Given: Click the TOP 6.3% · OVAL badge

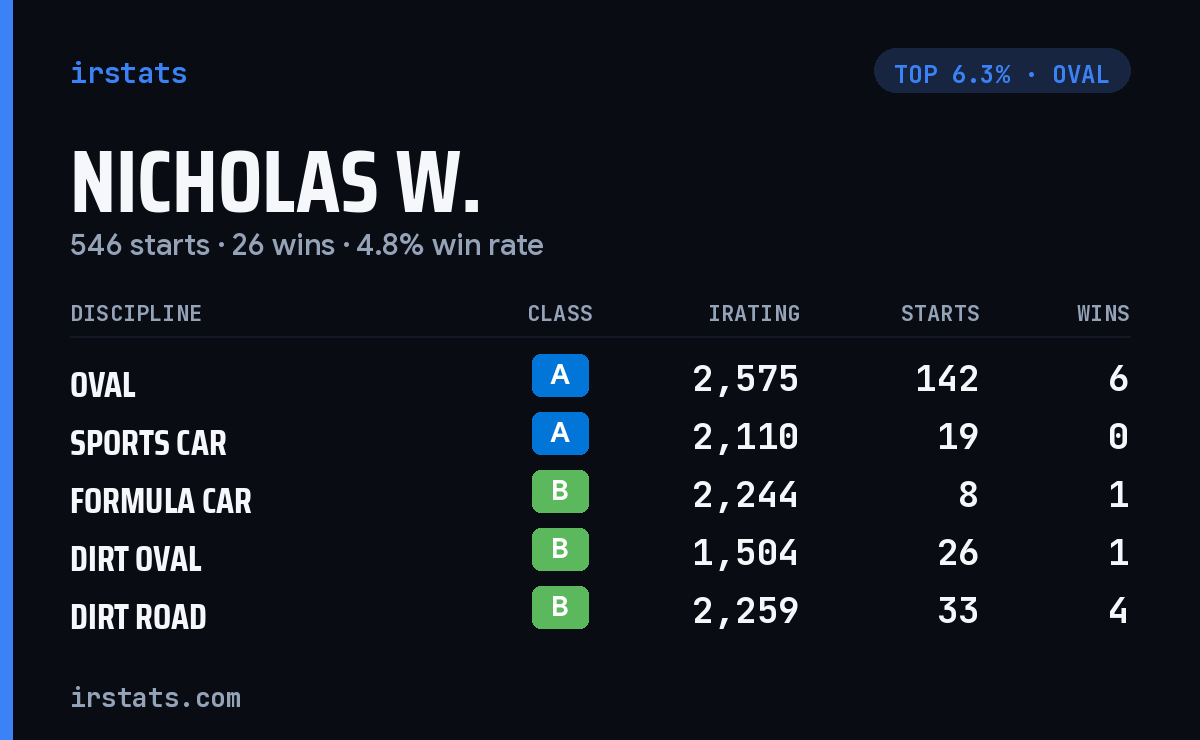Looking at the screenshot, I should [1002, 71].
